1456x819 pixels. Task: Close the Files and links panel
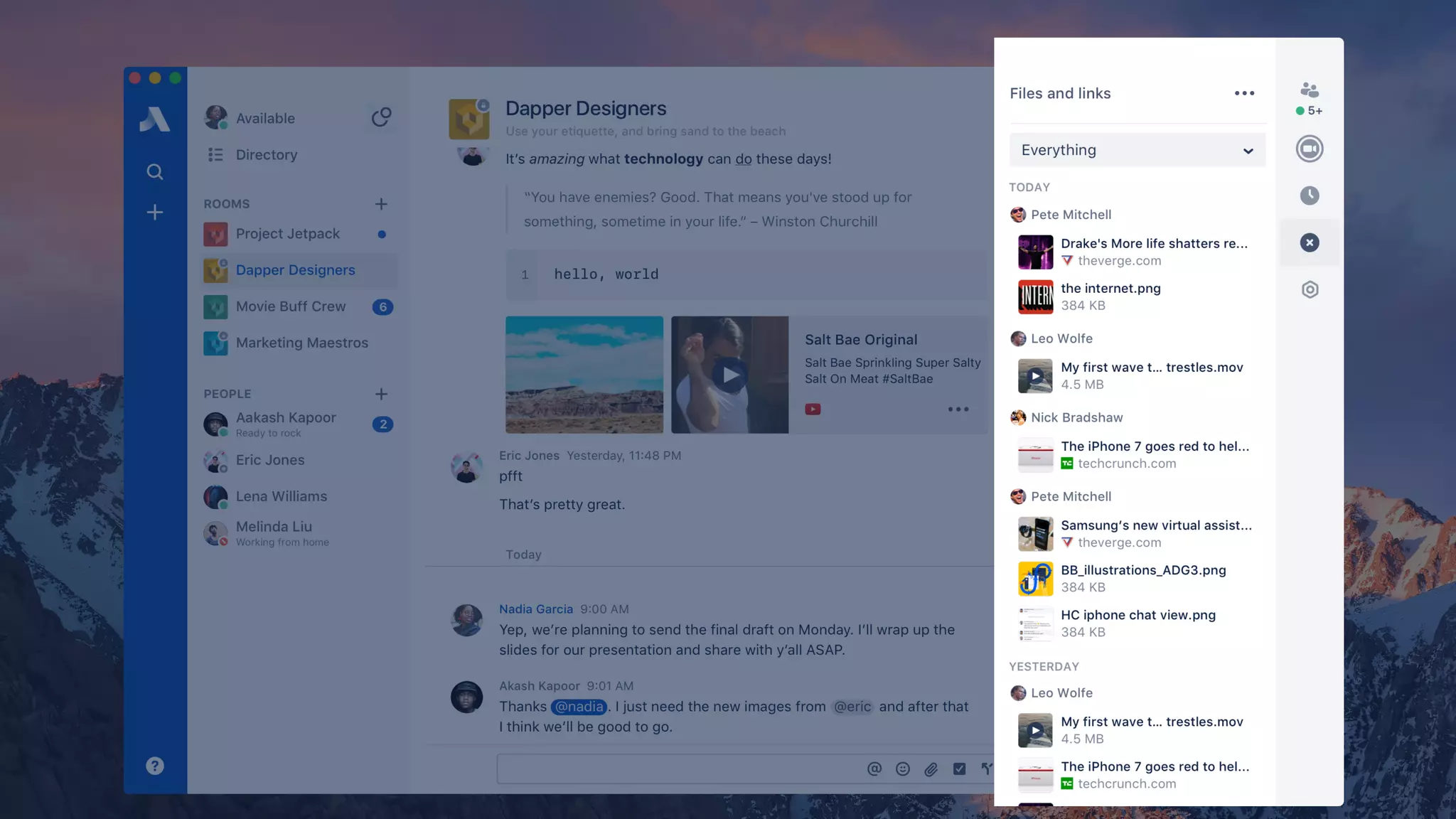[x=1309, y=242]
